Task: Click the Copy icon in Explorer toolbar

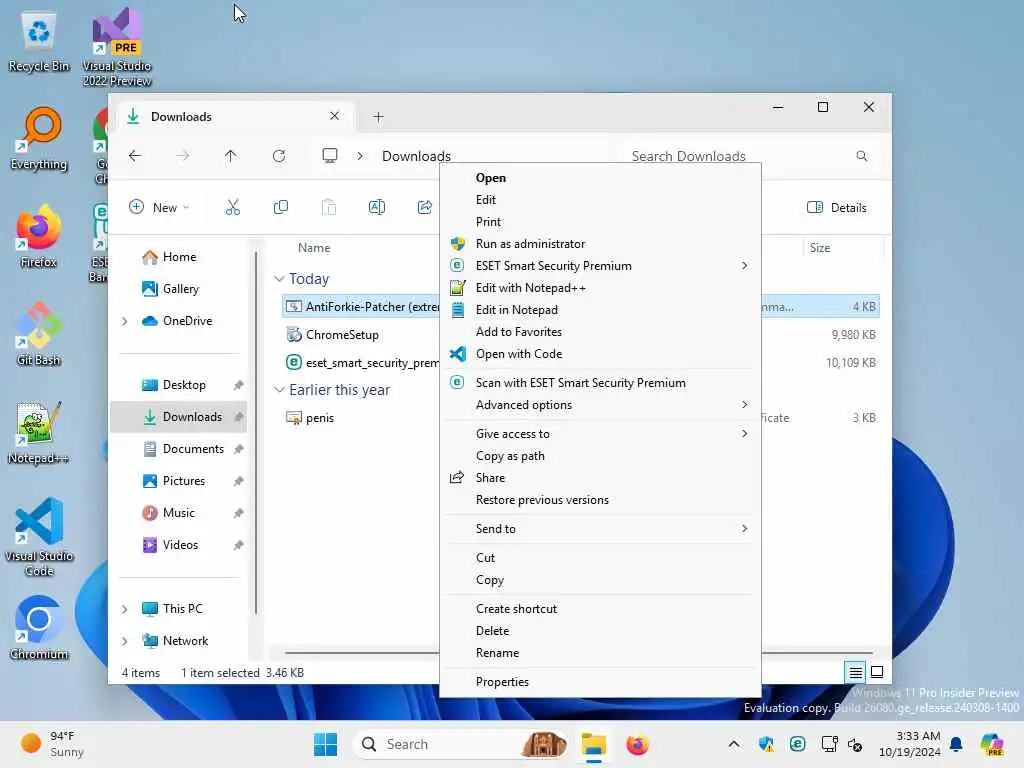Action: (x=281, y=208)
